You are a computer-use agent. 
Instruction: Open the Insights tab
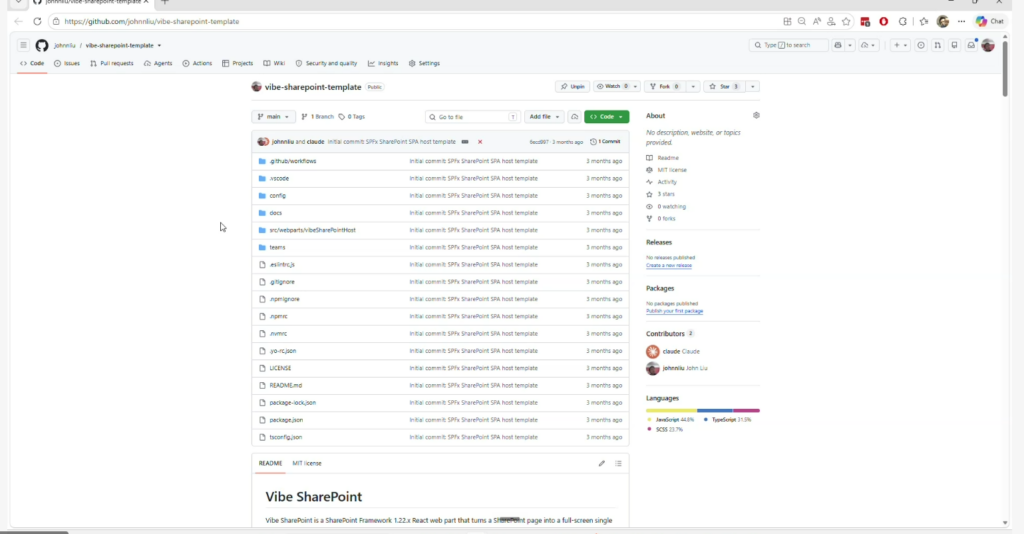coord(383,63)
